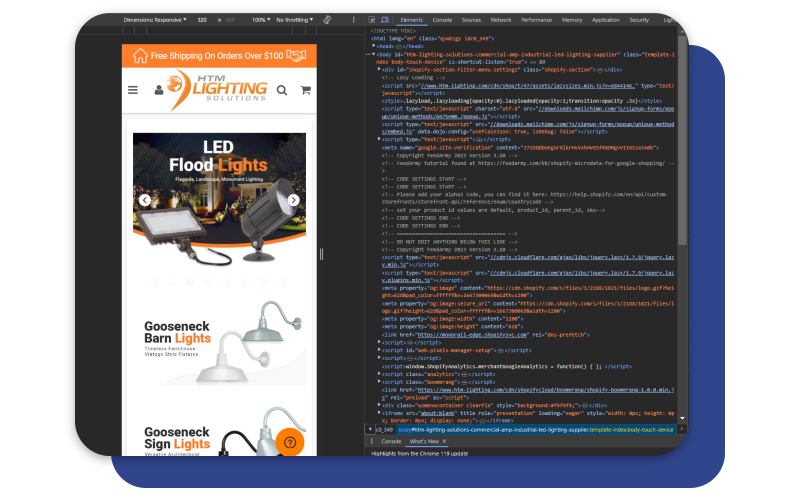The height and width of the screenshot is (500, 800).
Task: Click the handshake icon in the banner
Action: [296, 56]
